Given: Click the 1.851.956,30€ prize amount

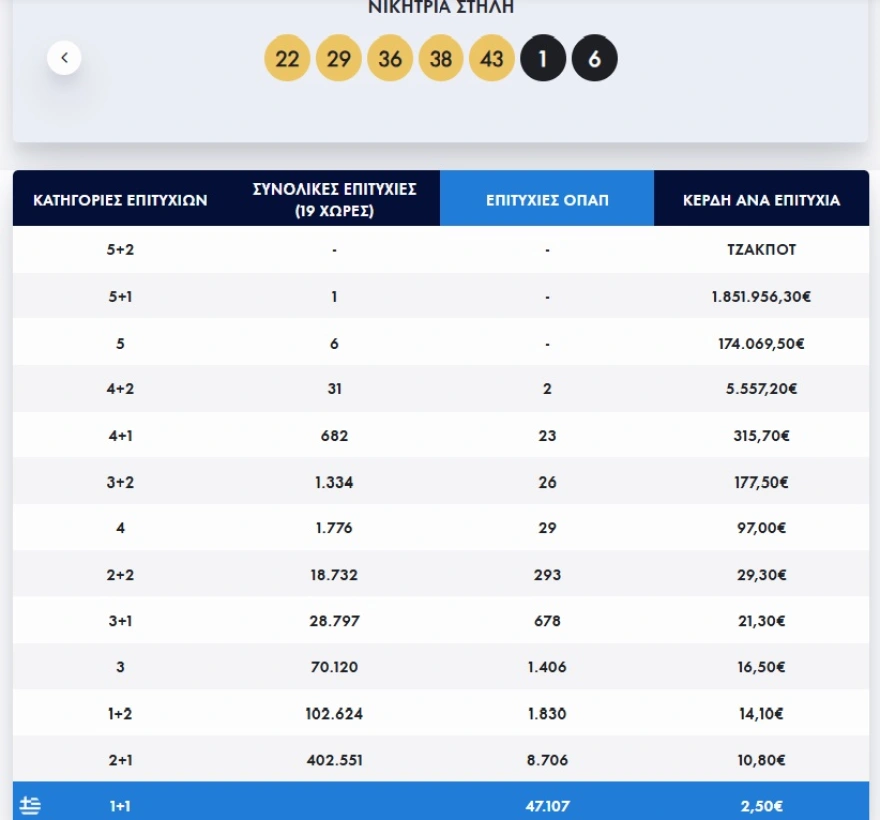Looking at the screenshot, I should [761, 297].
